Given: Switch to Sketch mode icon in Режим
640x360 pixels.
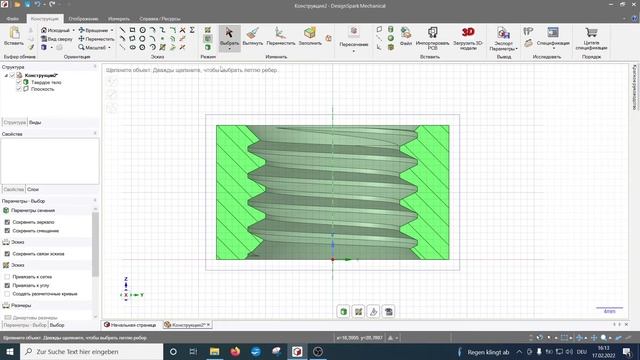Looking at the screenshot, I should (208, 30).
